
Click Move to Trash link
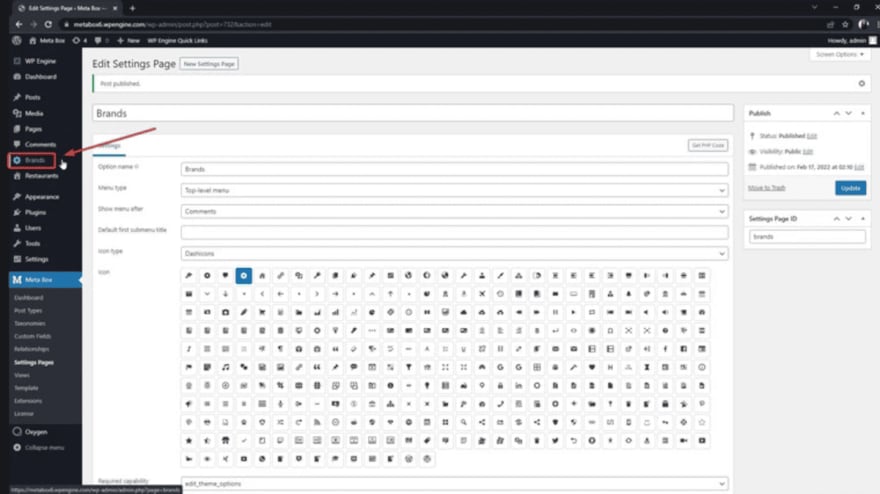click(x=766, y=188)
